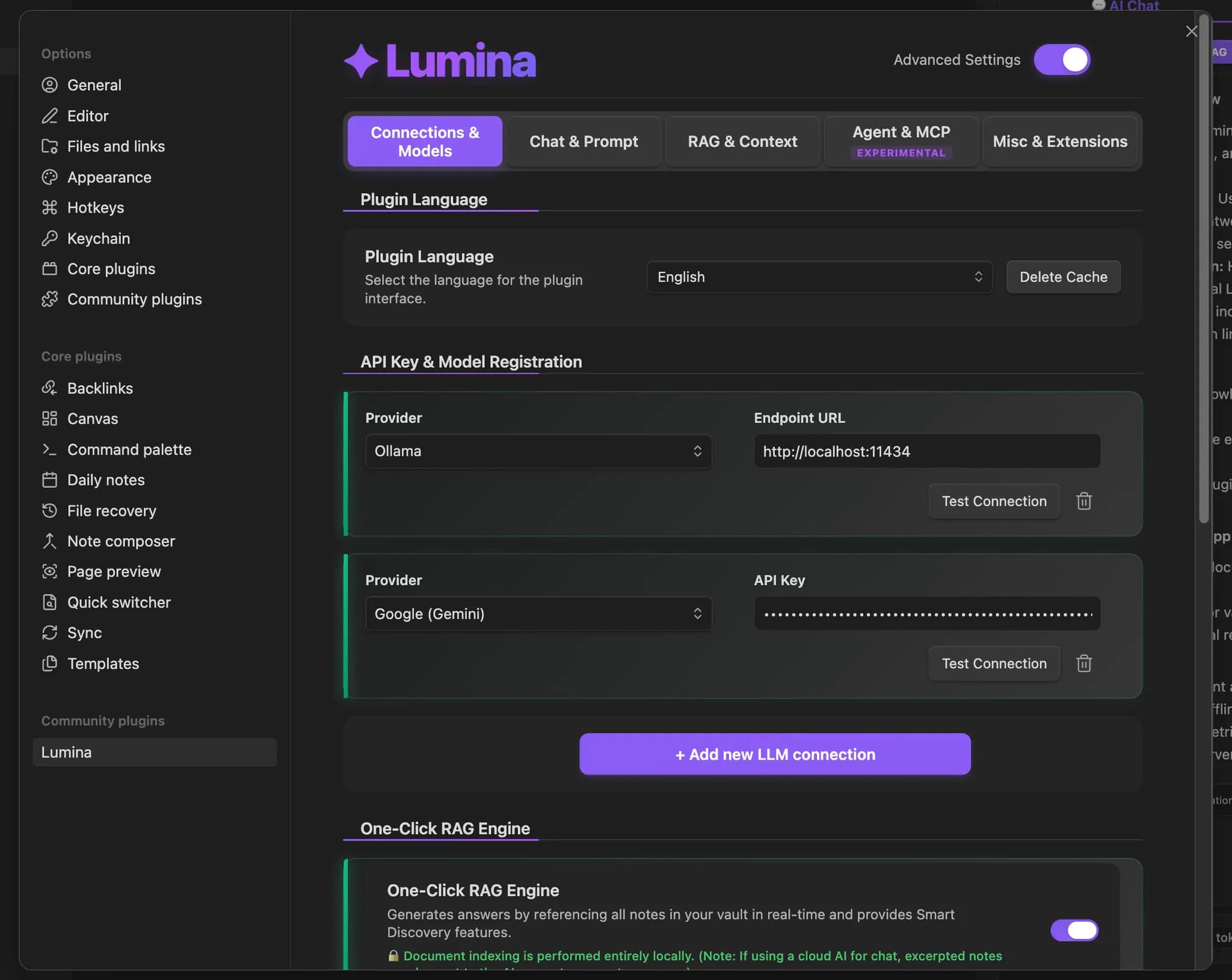Viewport: 1232px width, 980px height.
Task: Click the Quick switcher file icon
Action: pos(49,602)
